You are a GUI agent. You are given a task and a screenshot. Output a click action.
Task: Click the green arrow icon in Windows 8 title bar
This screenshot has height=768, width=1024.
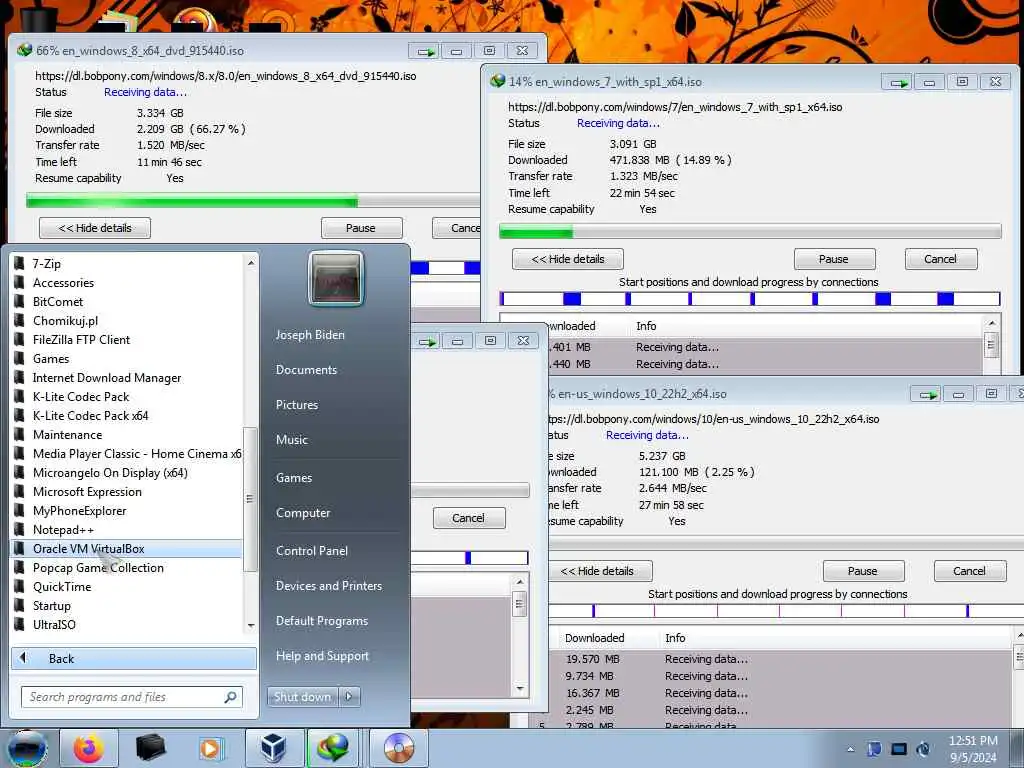[426, 51]
